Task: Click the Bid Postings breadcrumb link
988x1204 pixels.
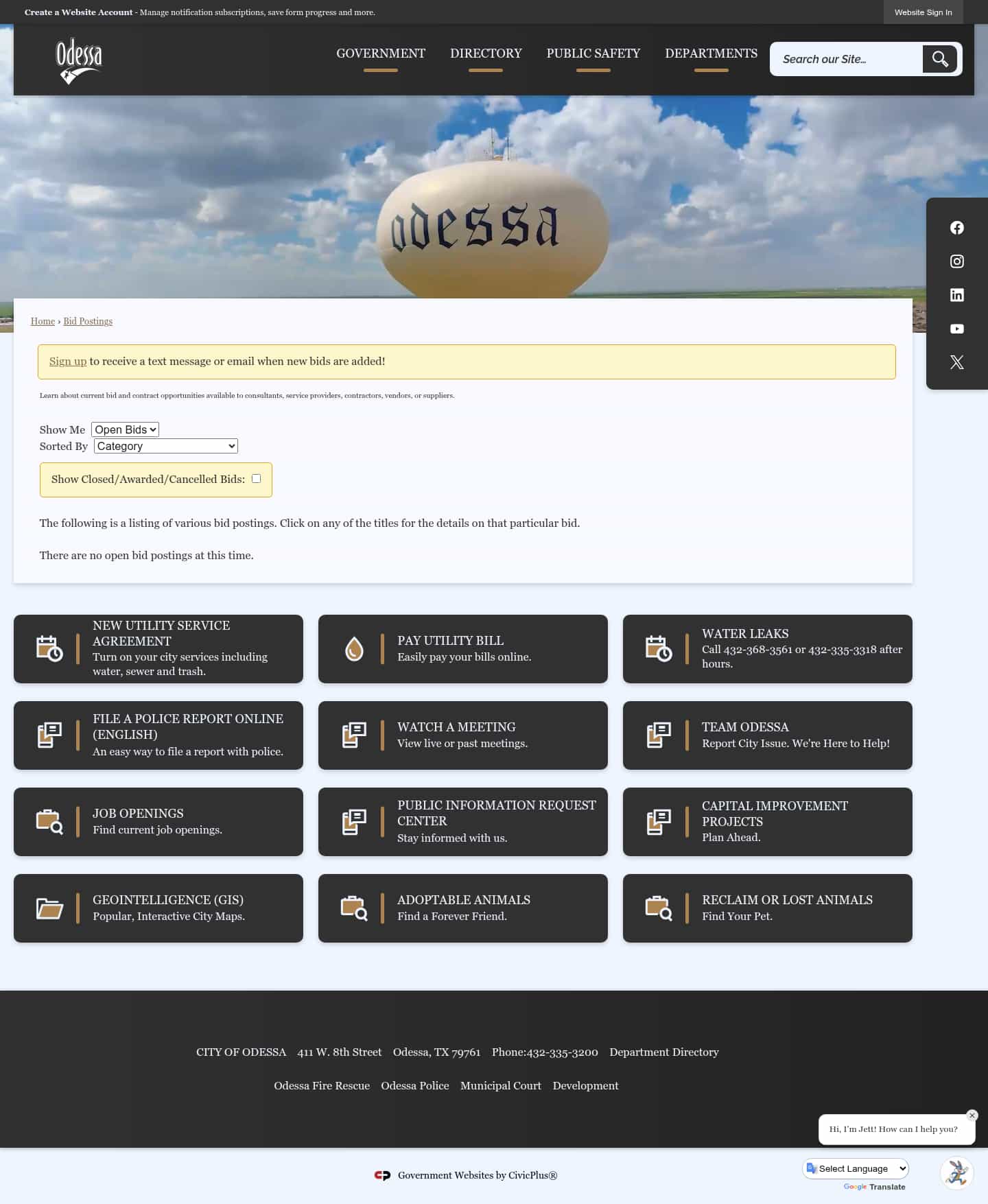Action: [x=88, y=321]
